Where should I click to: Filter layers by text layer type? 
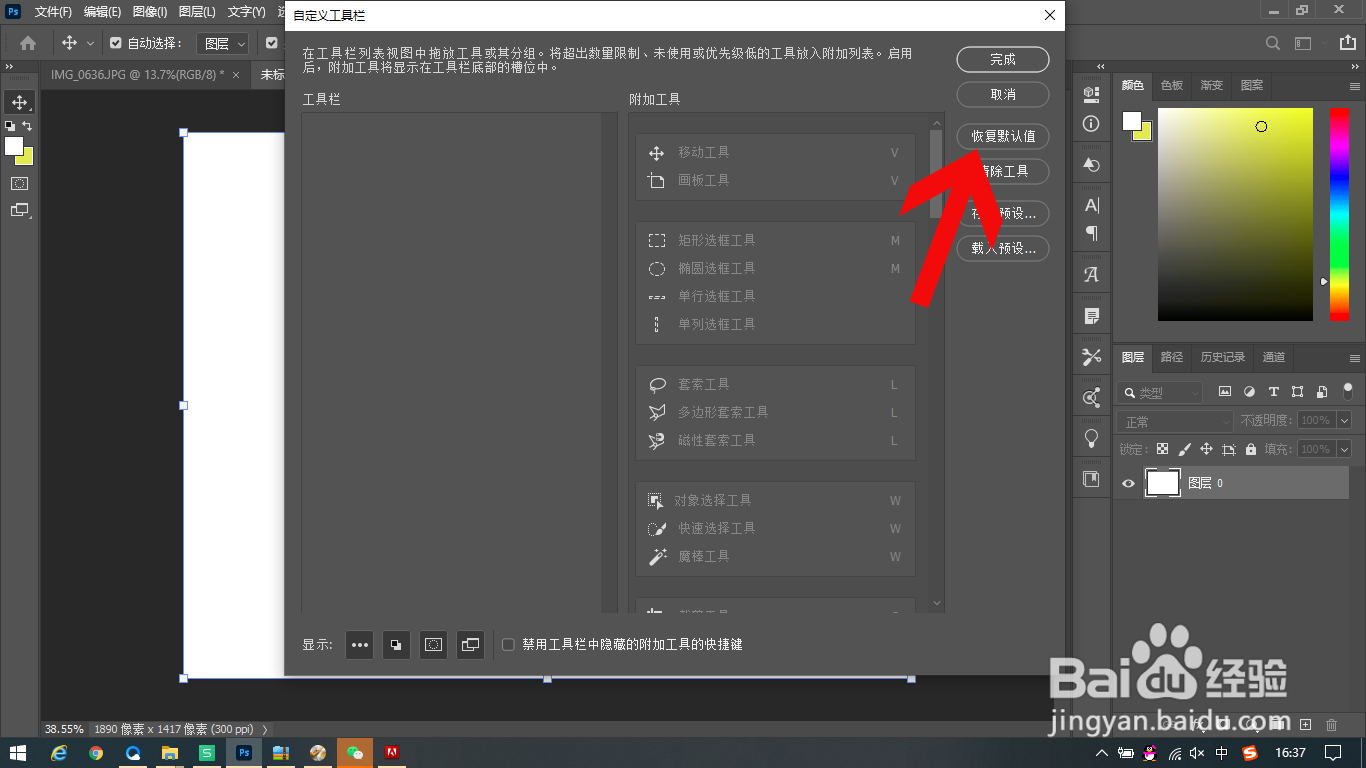(x=1273, y=392)
